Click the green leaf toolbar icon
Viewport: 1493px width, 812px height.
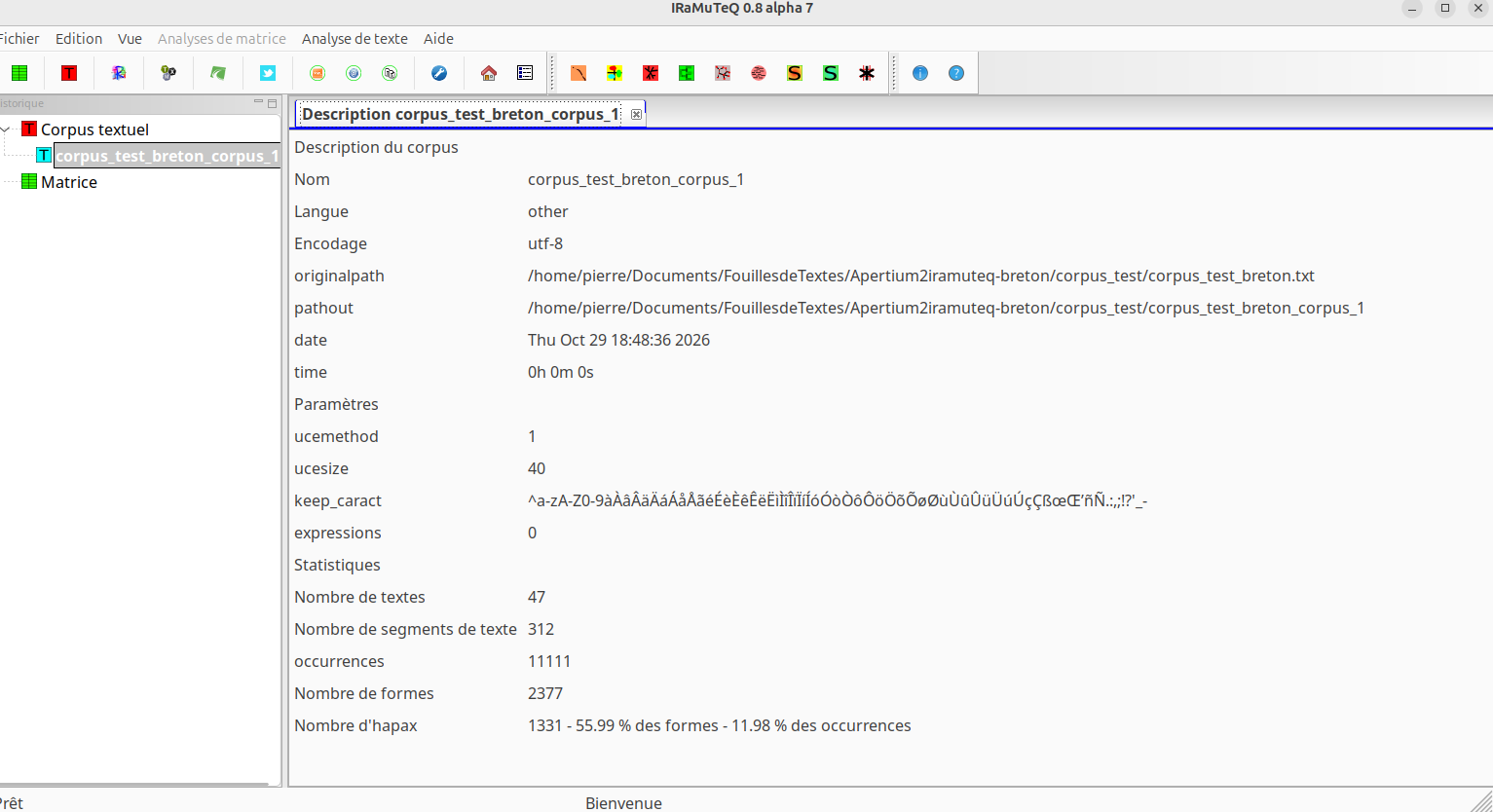218,73
